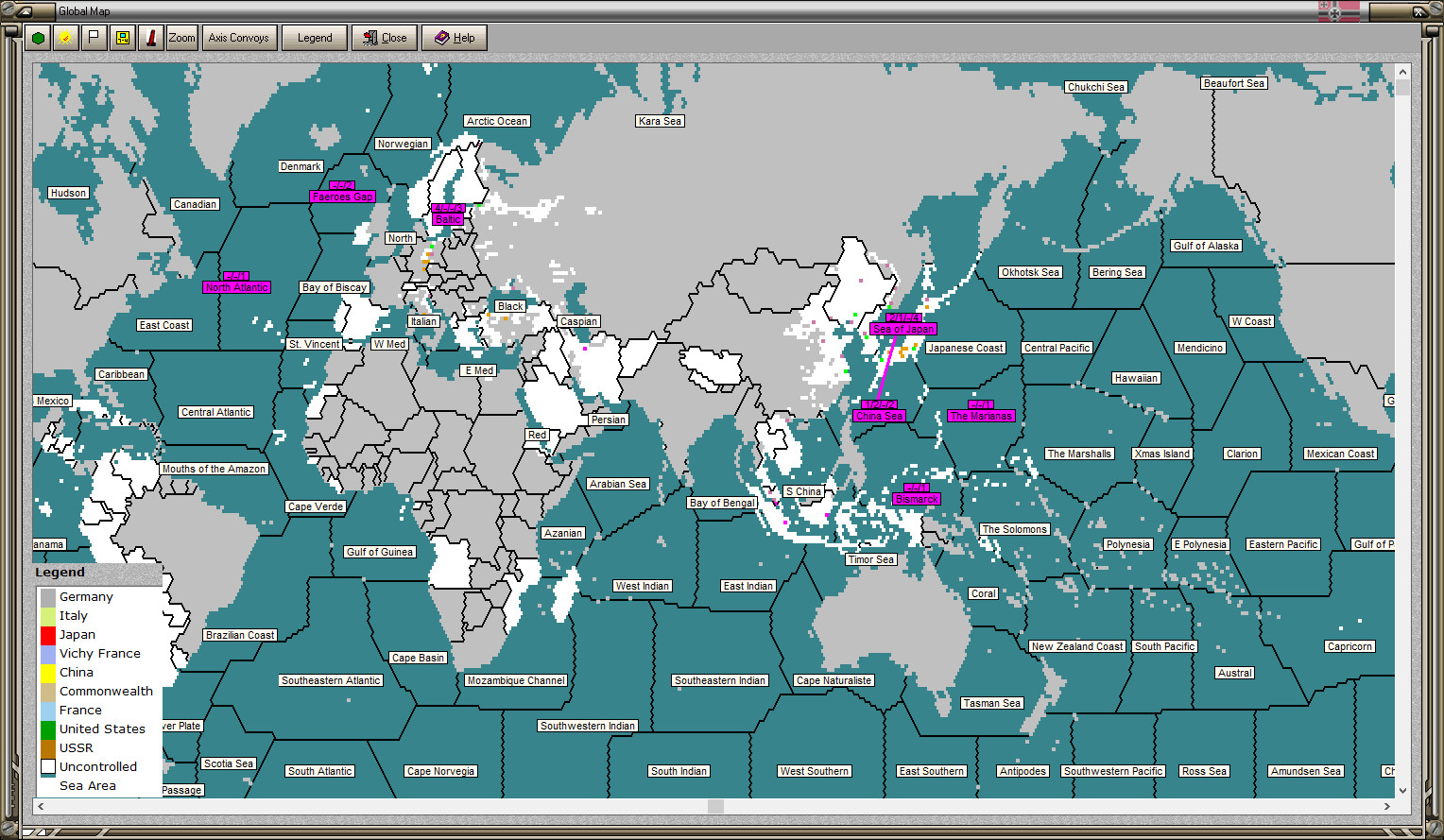The height and width of the screenshot is (840, 1444).
Task: Click the China yellow legend swatch
Action: (48, 673)
